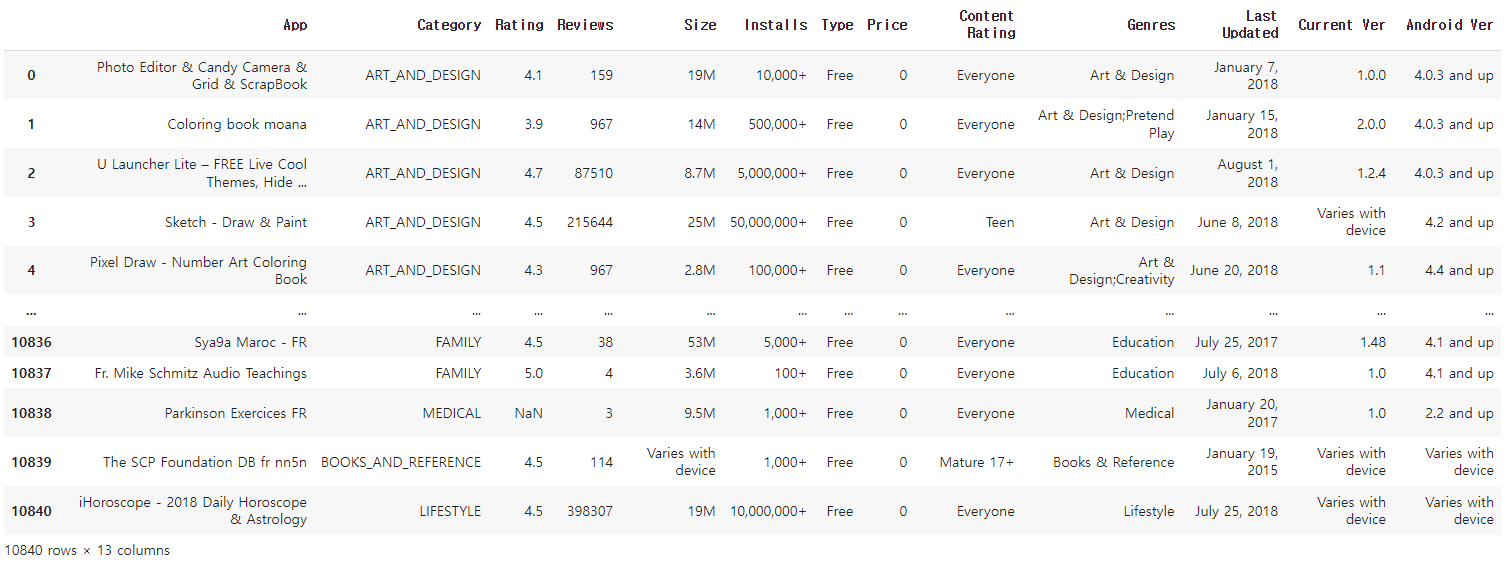Click the Current Ver column header

(1342, 25)
